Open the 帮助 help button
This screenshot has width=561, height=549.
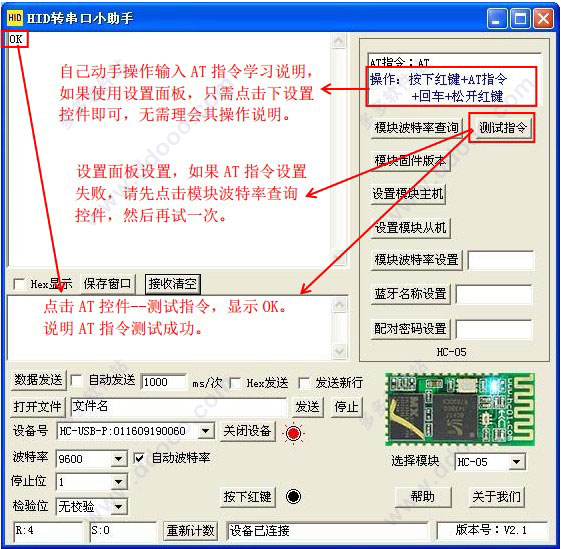click(x=423, y=496)
